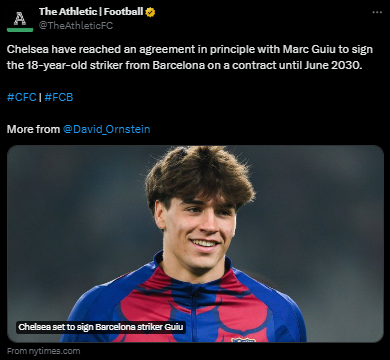Click the club crest on the jacket
Screen dimensions: 390x360
coord(243,340)
